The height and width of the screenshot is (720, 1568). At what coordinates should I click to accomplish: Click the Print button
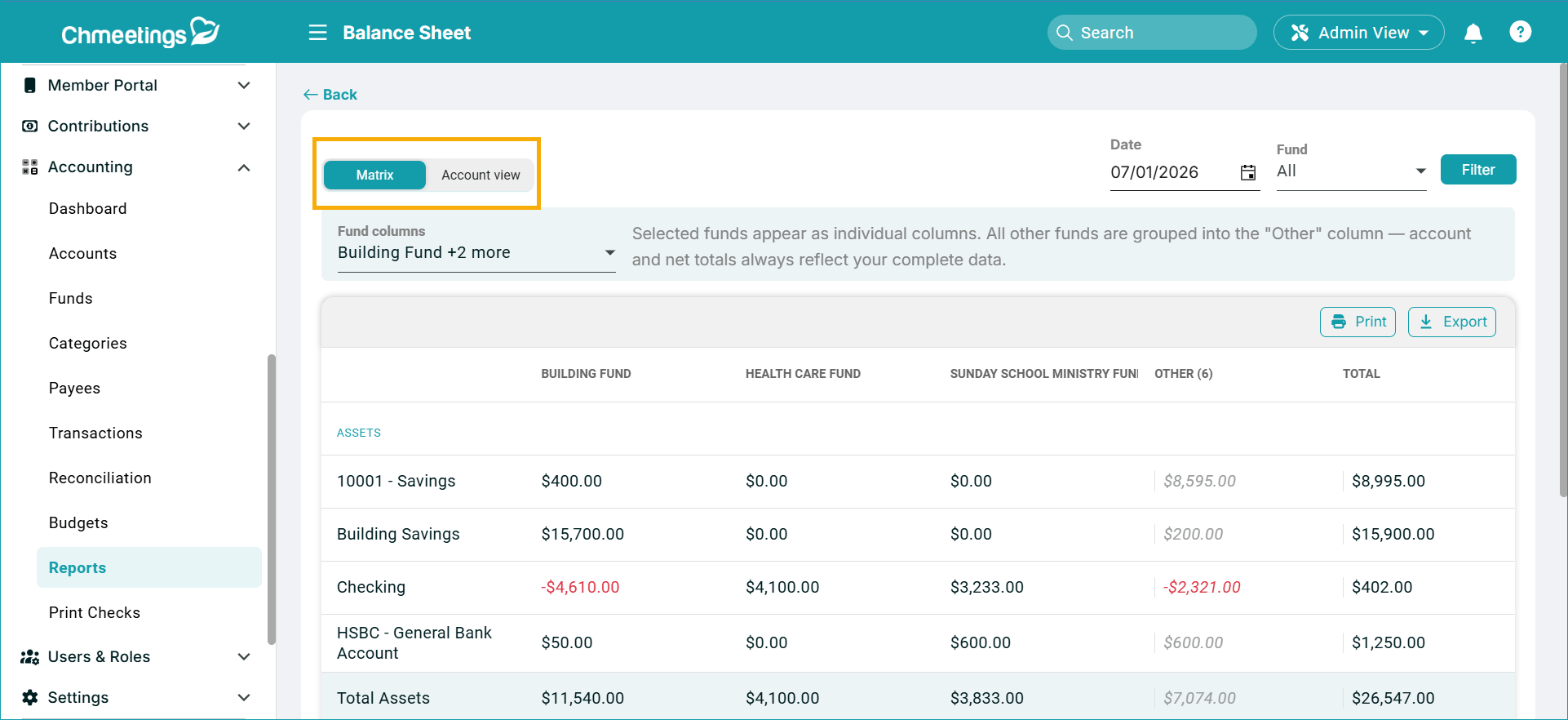(1358, 322)
